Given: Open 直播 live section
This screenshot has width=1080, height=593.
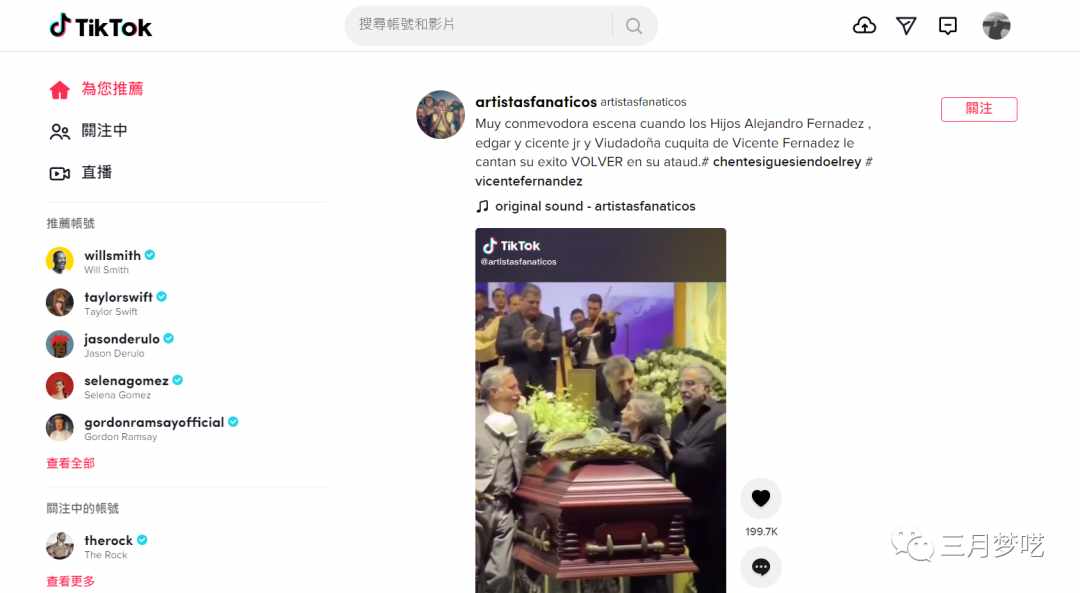Looking at the screenshot, I should point(81,172).
